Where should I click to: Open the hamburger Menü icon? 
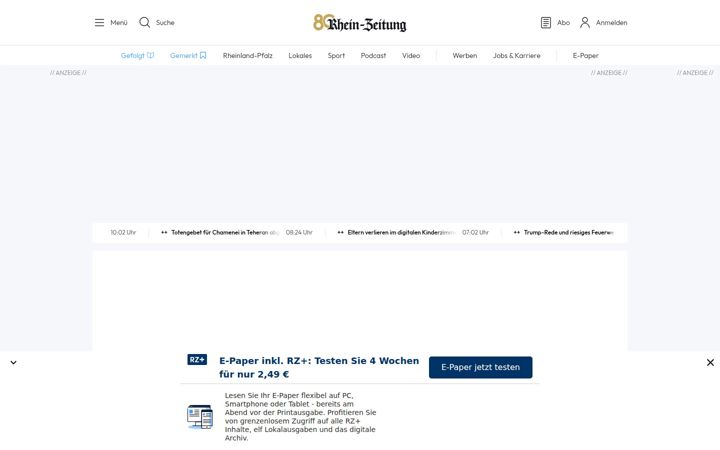(x=99, y=22)
